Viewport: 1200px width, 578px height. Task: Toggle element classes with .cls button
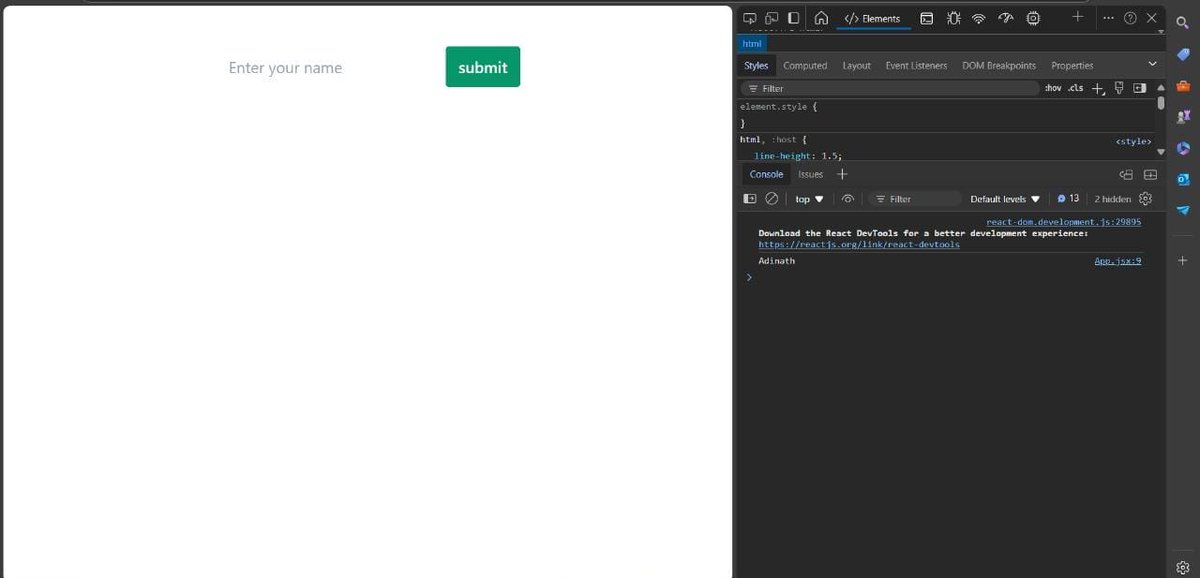click(1074, 88)
